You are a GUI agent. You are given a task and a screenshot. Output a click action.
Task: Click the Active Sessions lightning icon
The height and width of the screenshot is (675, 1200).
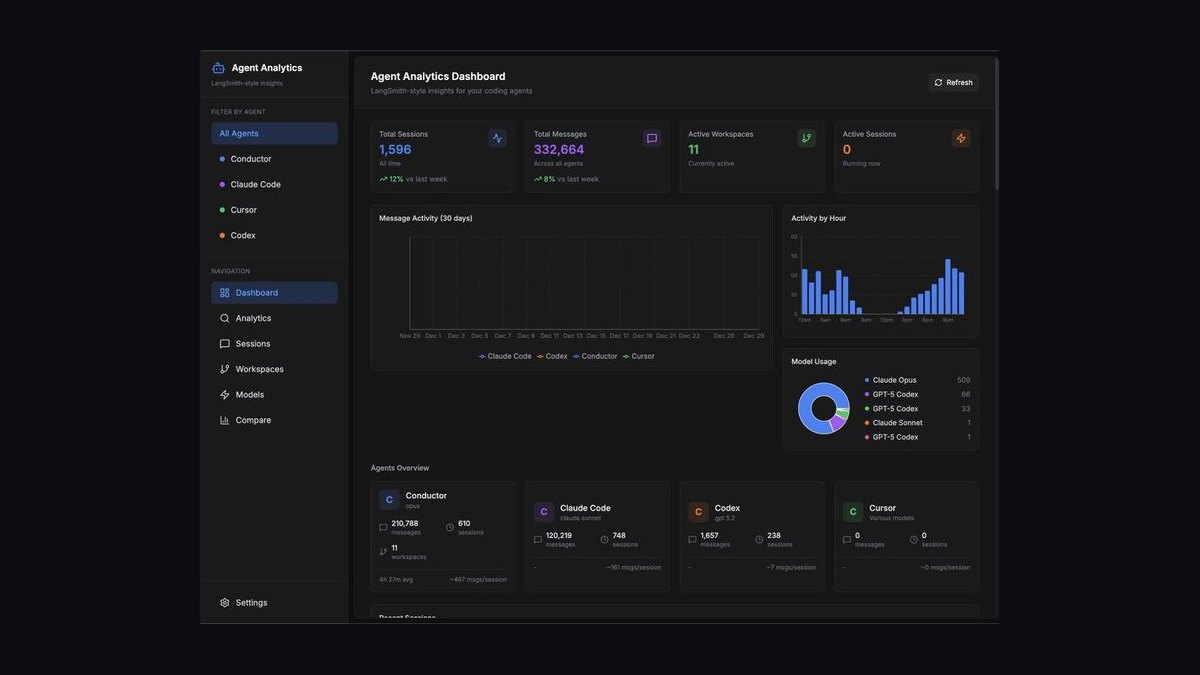(x=961, y=139)
